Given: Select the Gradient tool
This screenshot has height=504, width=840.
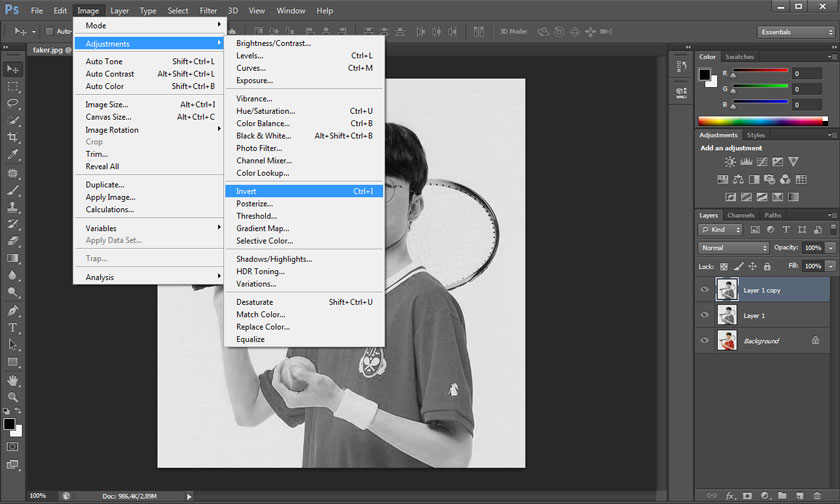Looking at the screenshot, I should (12, 258).
